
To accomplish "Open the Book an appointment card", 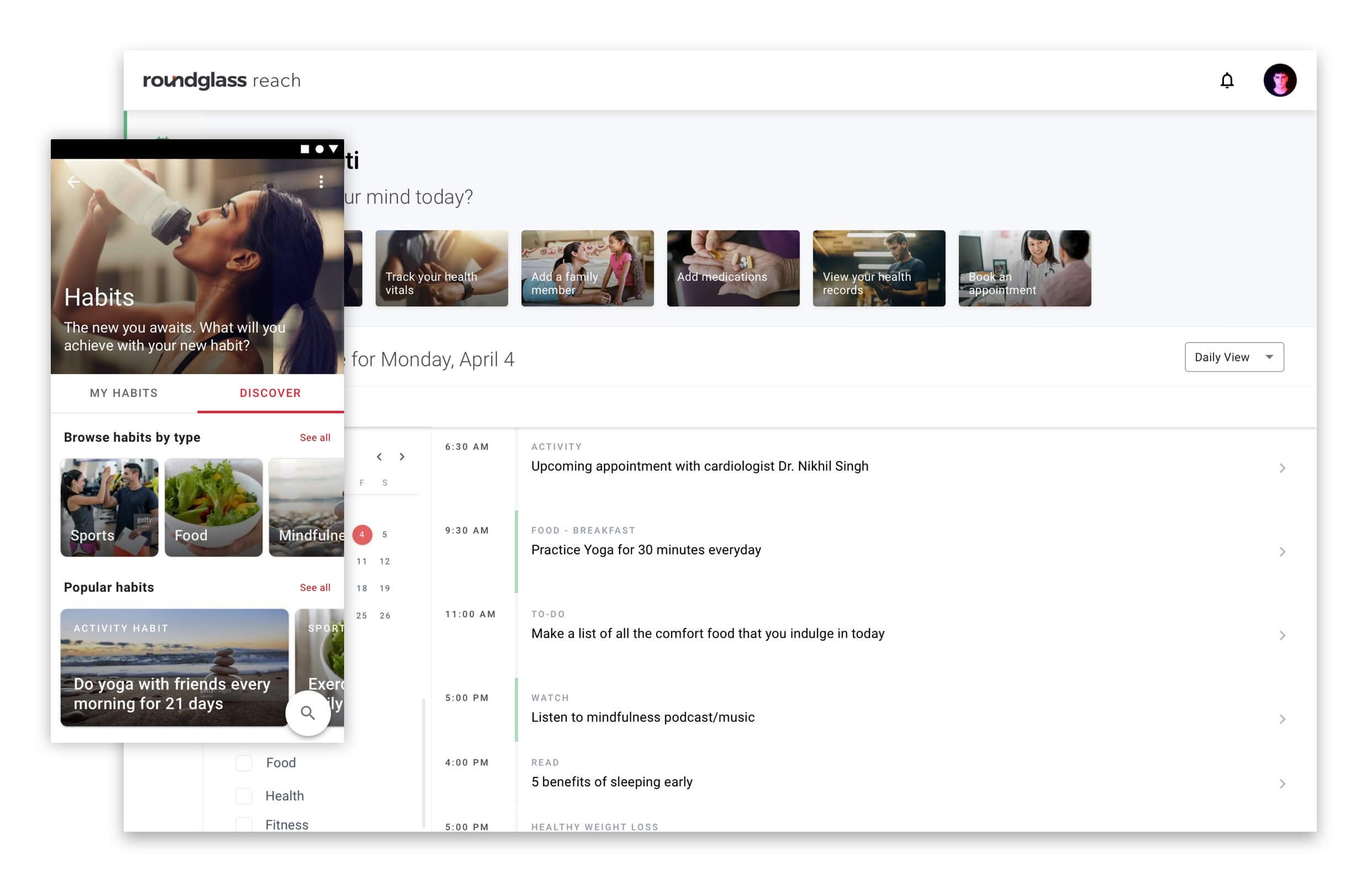I will pyautogui.click(x=1025, y=269).
